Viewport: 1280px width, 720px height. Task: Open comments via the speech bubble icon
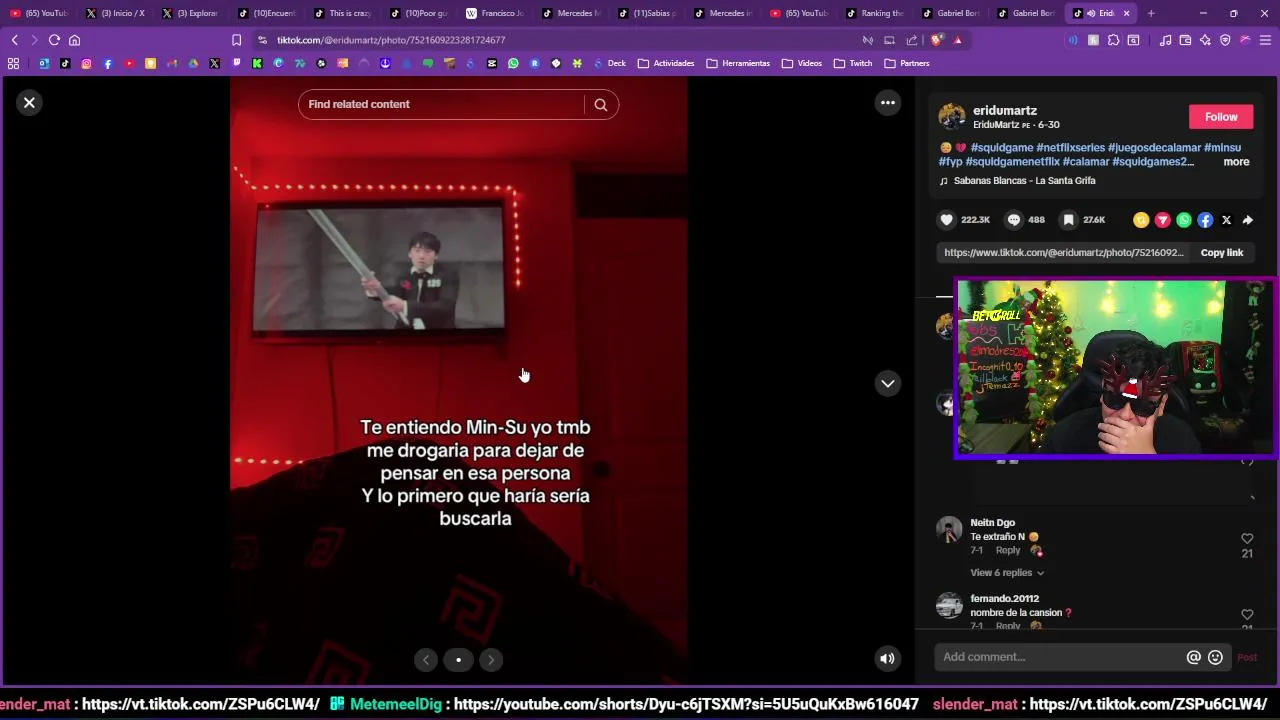click(x=1014, y=220)
